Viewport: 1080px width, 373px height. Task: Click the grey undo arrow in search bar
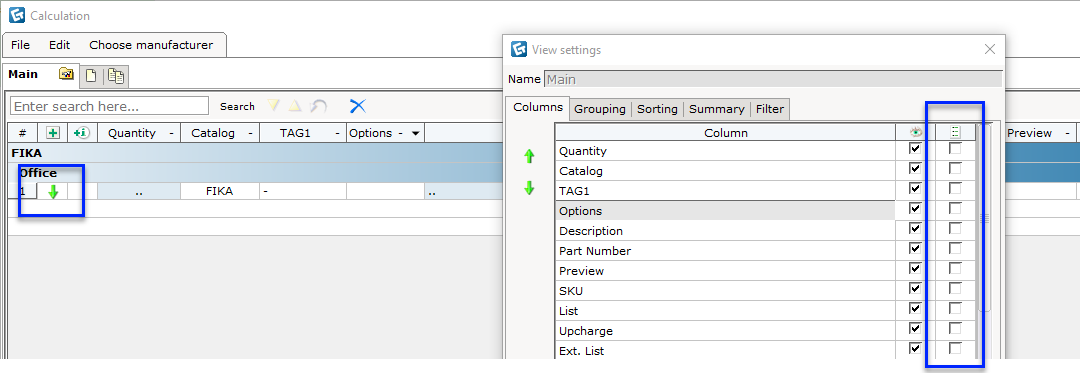click(x=318, y=106)
